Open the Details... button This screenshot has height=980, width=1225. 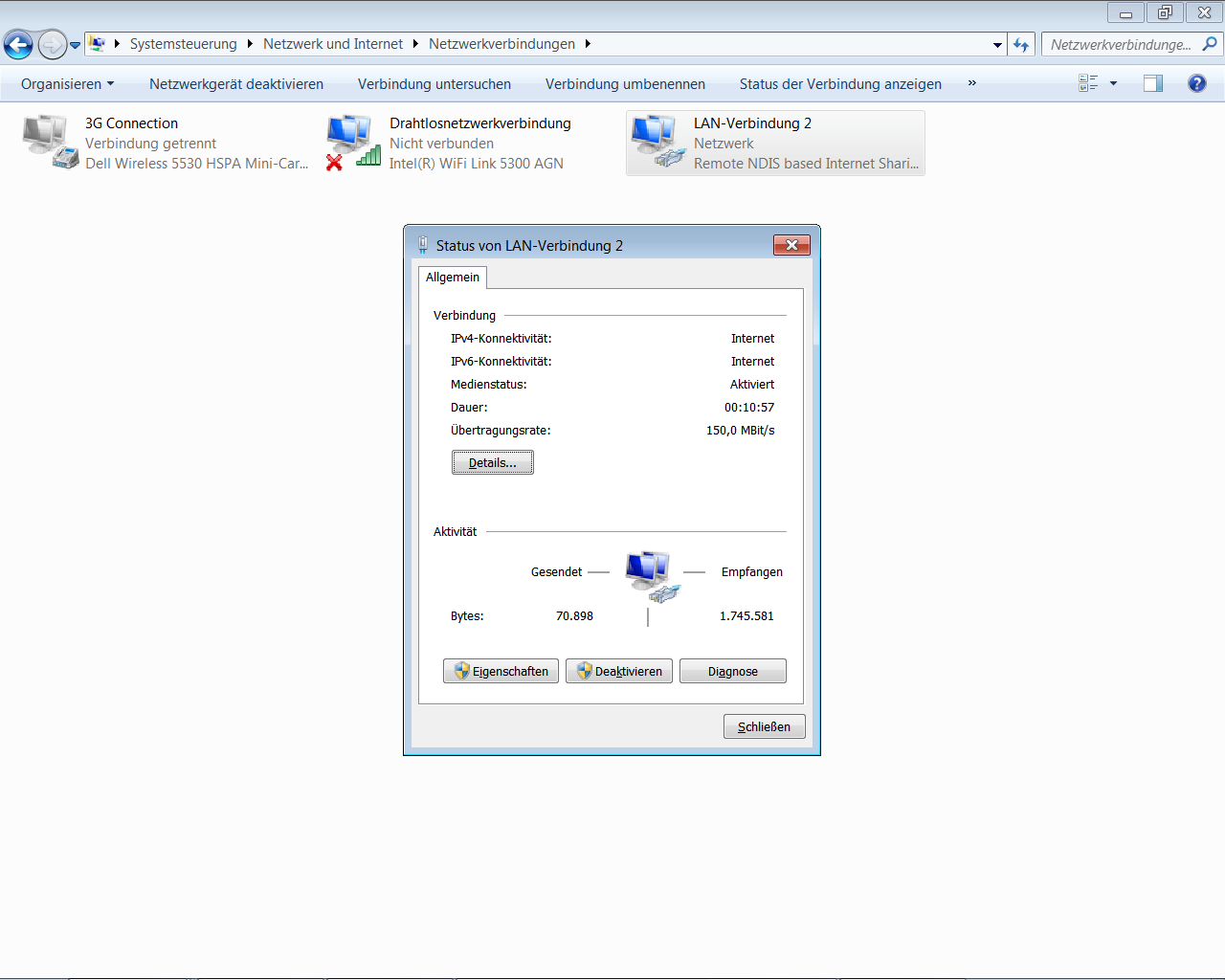(x=492, y=463)
